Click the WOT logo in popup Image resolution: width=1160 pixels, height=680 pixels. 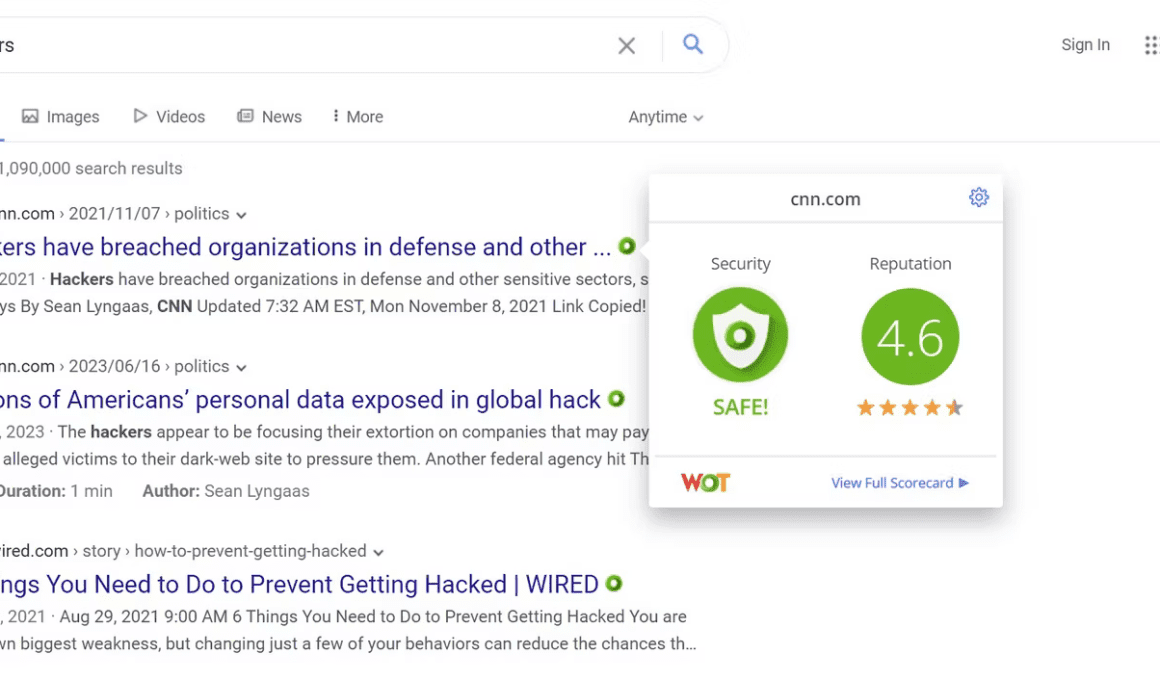pyautogui.click(x=705, y=483)
